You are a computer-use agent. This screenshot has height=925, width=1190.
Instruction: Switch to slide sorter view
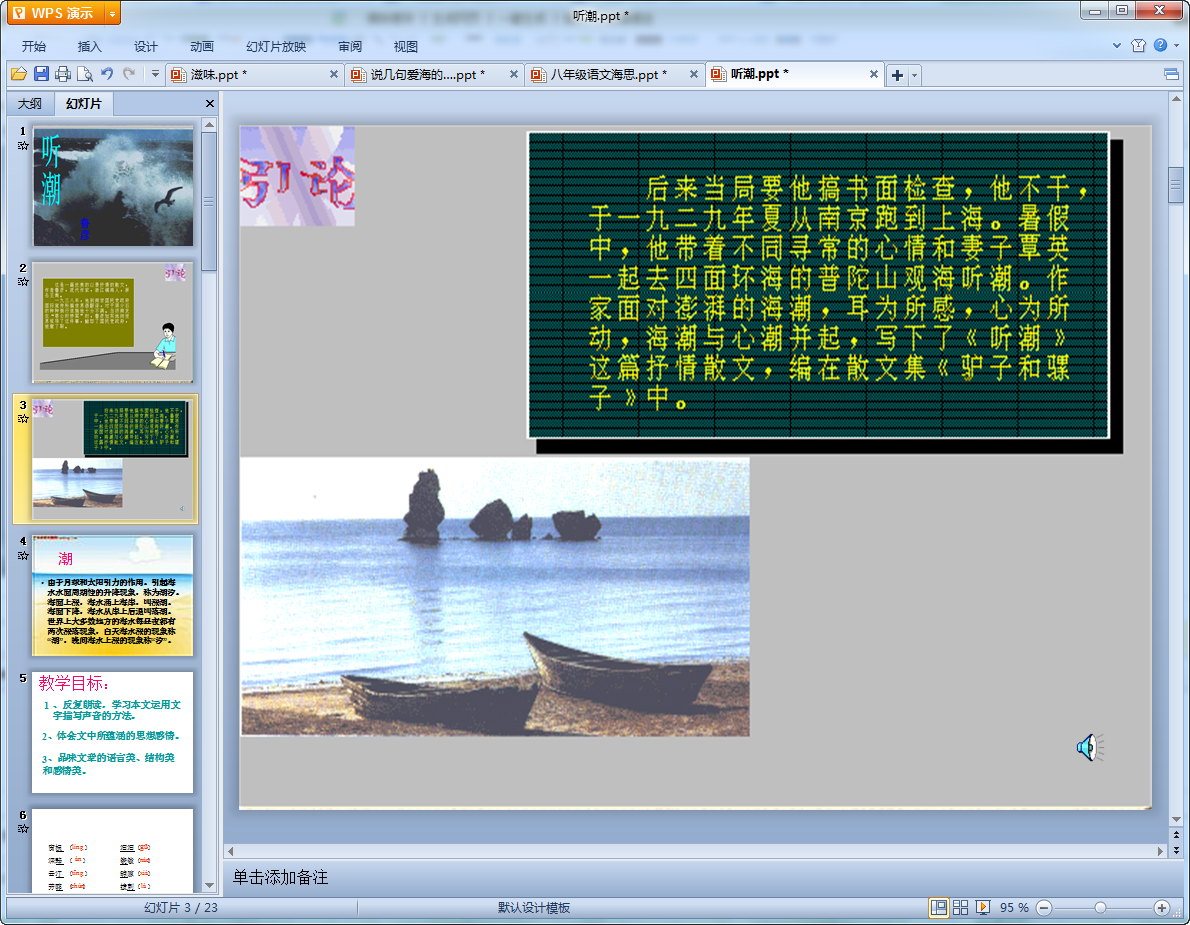[960, 907]
